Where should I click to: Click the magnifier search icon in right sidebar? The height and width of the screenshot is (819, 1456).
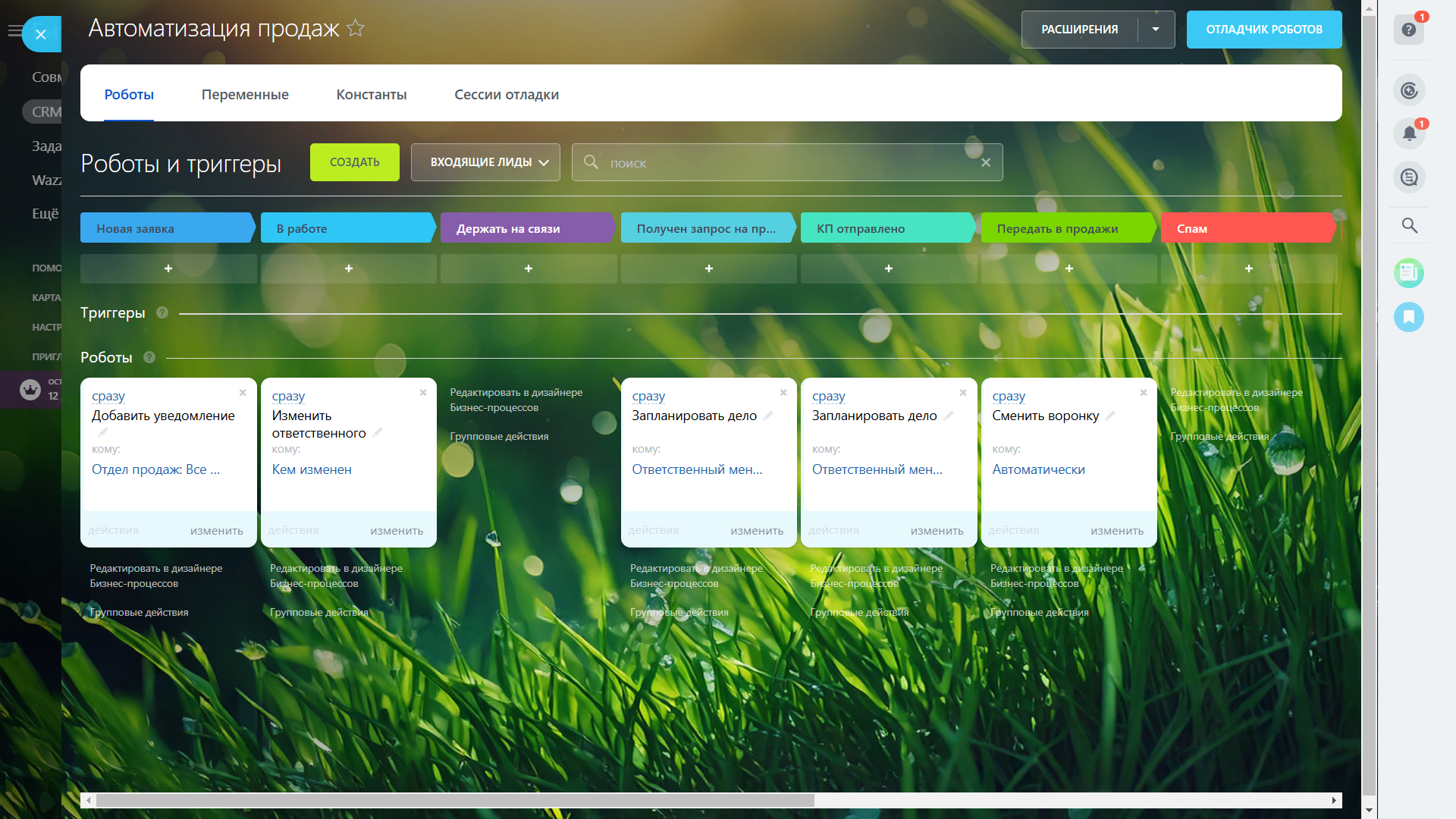coord(1409,225)
